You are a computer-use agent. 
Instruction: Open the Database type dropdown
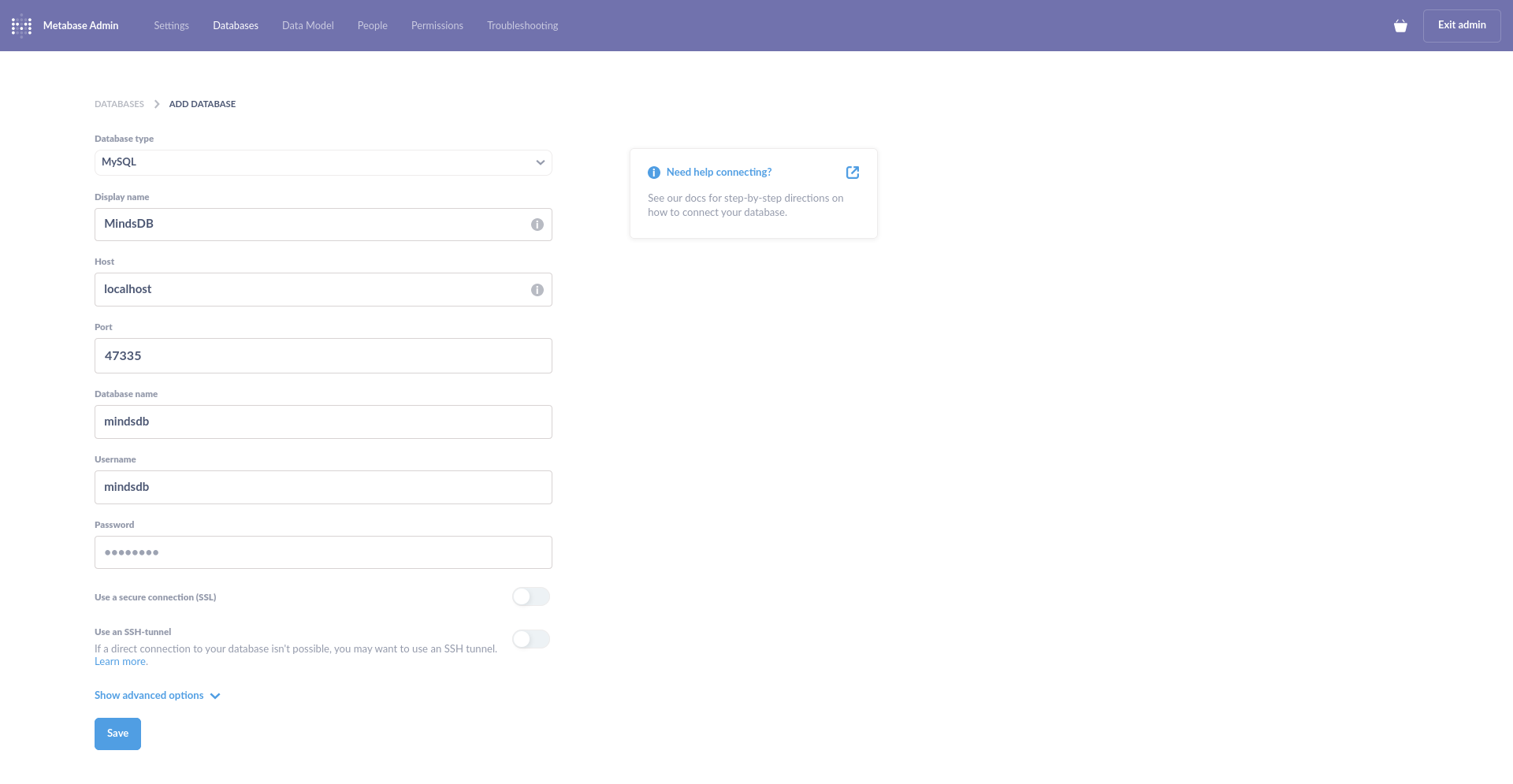coord(323,162)
